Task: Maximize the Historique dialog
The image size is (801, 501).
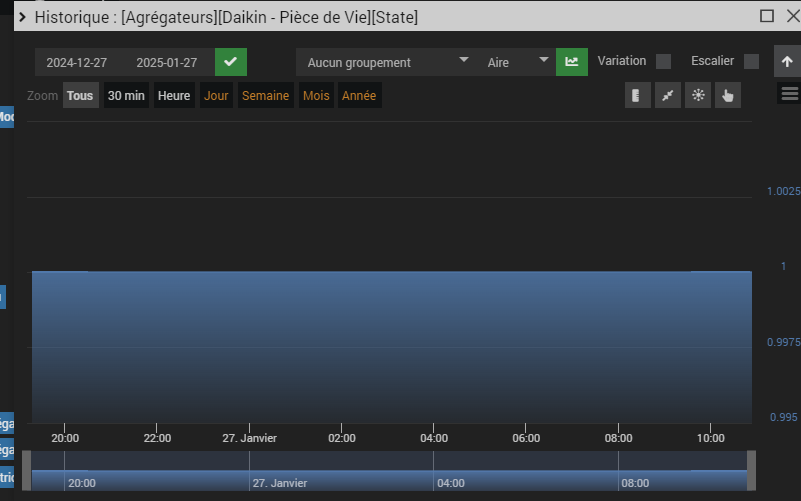Action: tap(767, 16)
